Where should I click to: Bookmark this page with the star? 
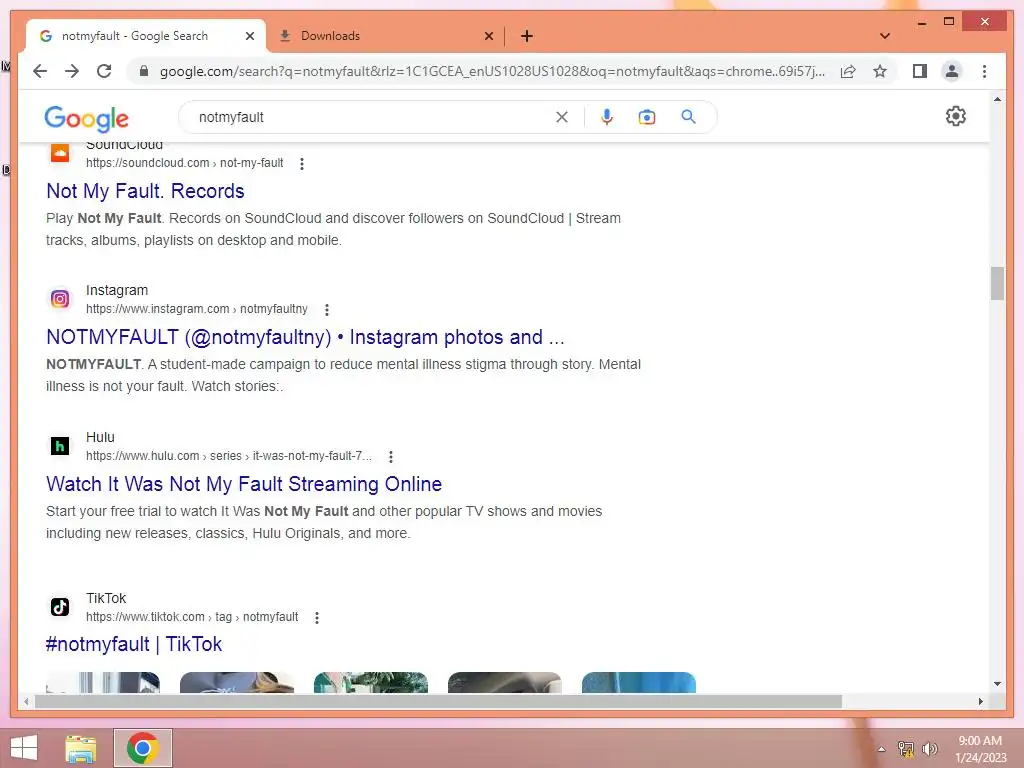880,71
